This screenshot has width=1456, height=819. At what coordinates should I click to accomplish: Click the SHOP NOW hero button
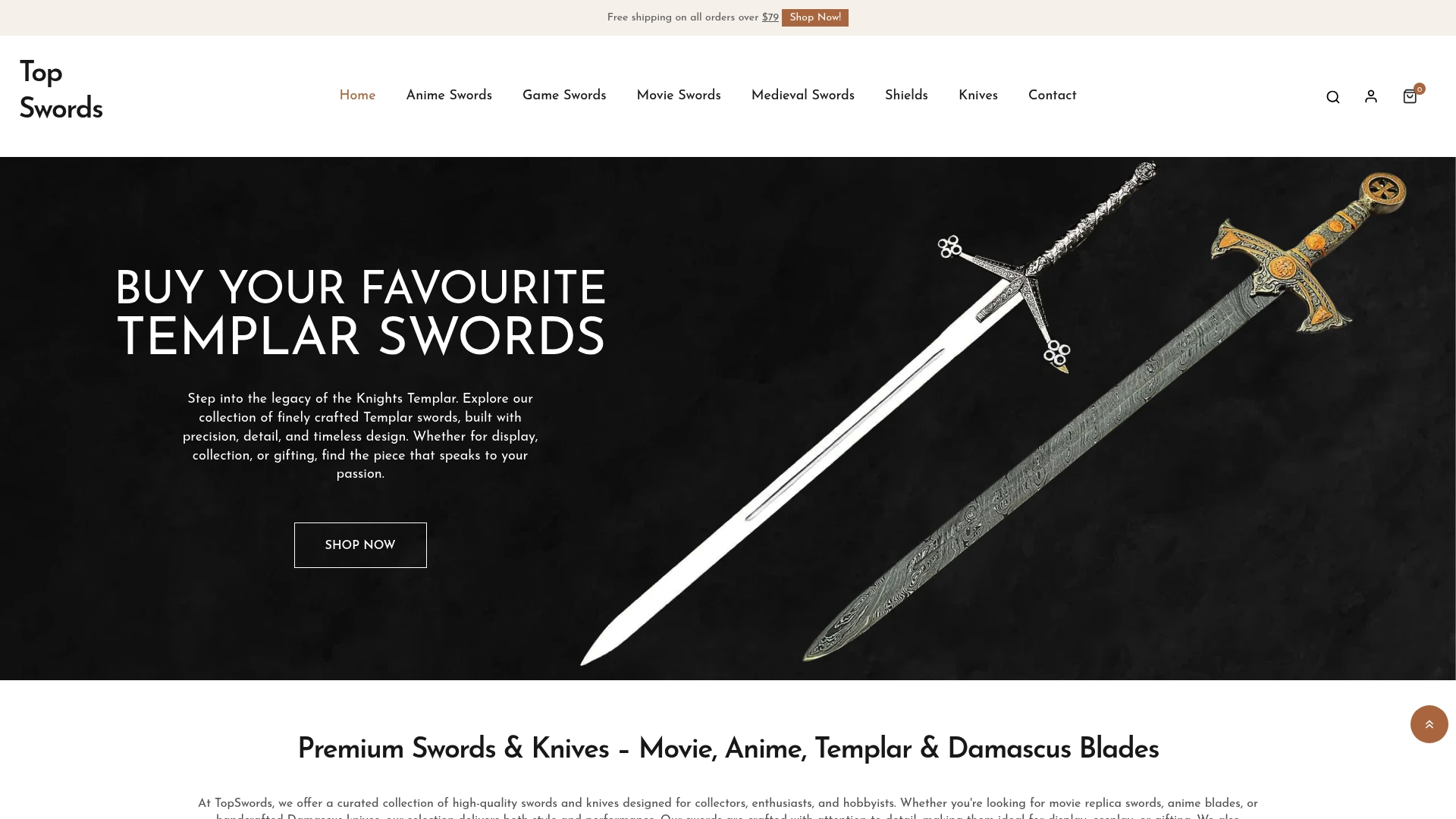click(x=360, y=545)
